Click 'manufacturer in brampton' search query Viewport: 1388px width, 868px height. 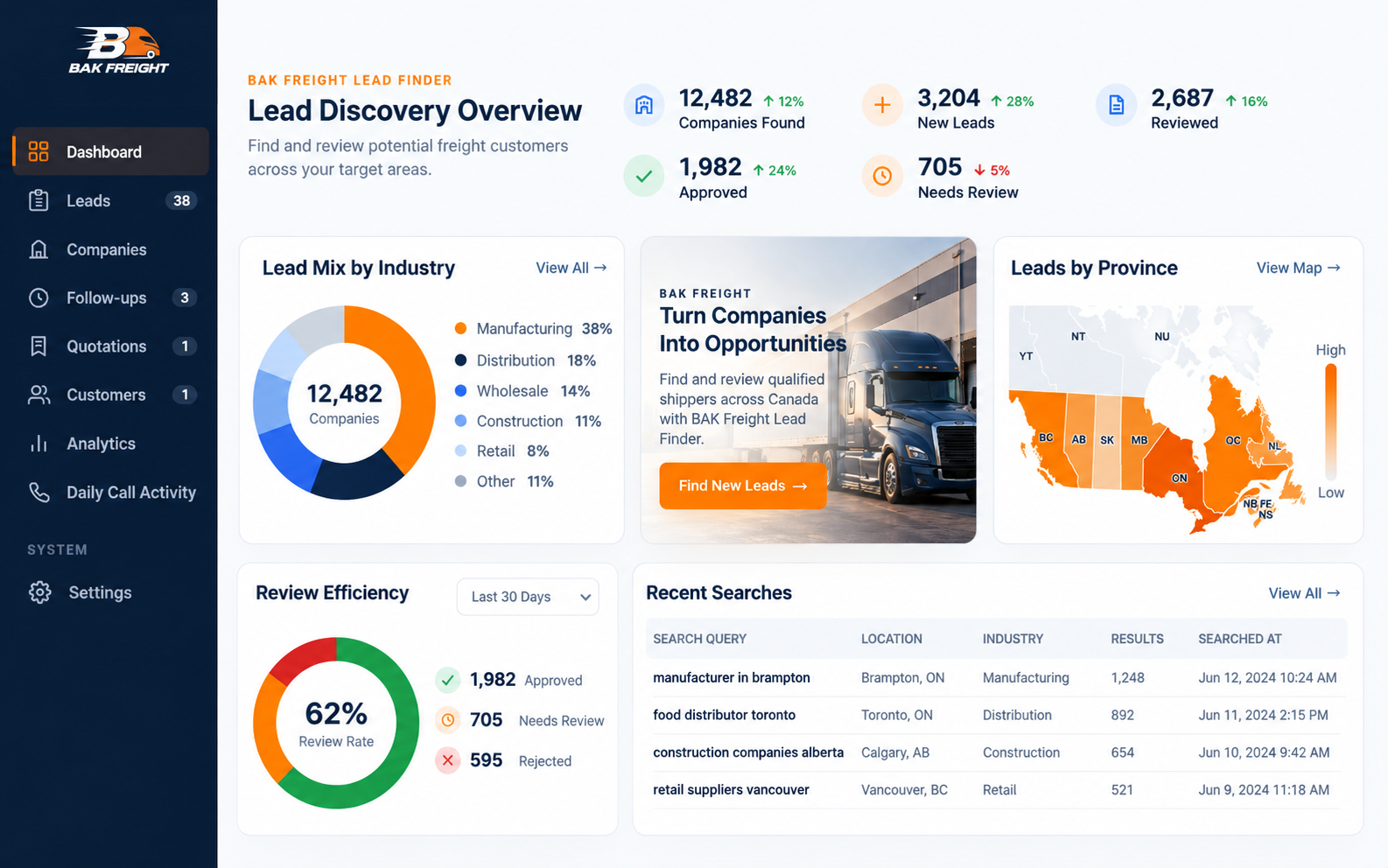coord(732,678)
